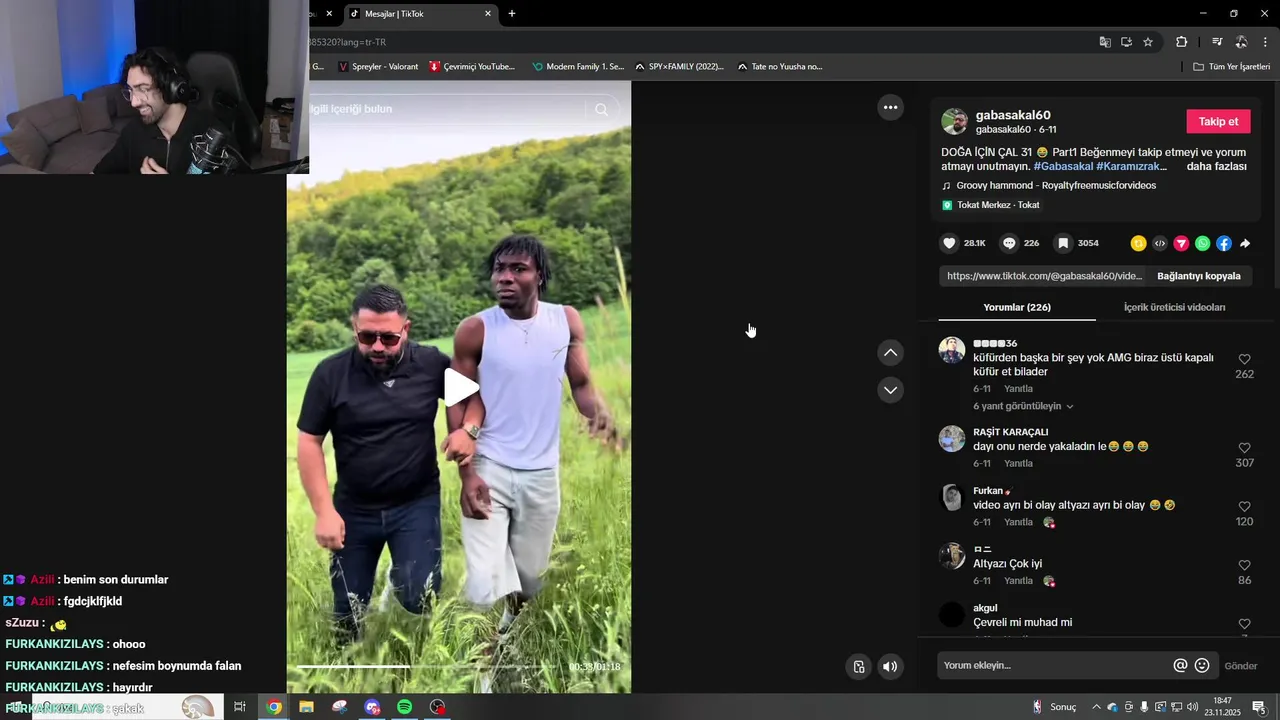1280x720 pixels.
Task: Go to previous video with up arrow
Action: click(890, 352)
